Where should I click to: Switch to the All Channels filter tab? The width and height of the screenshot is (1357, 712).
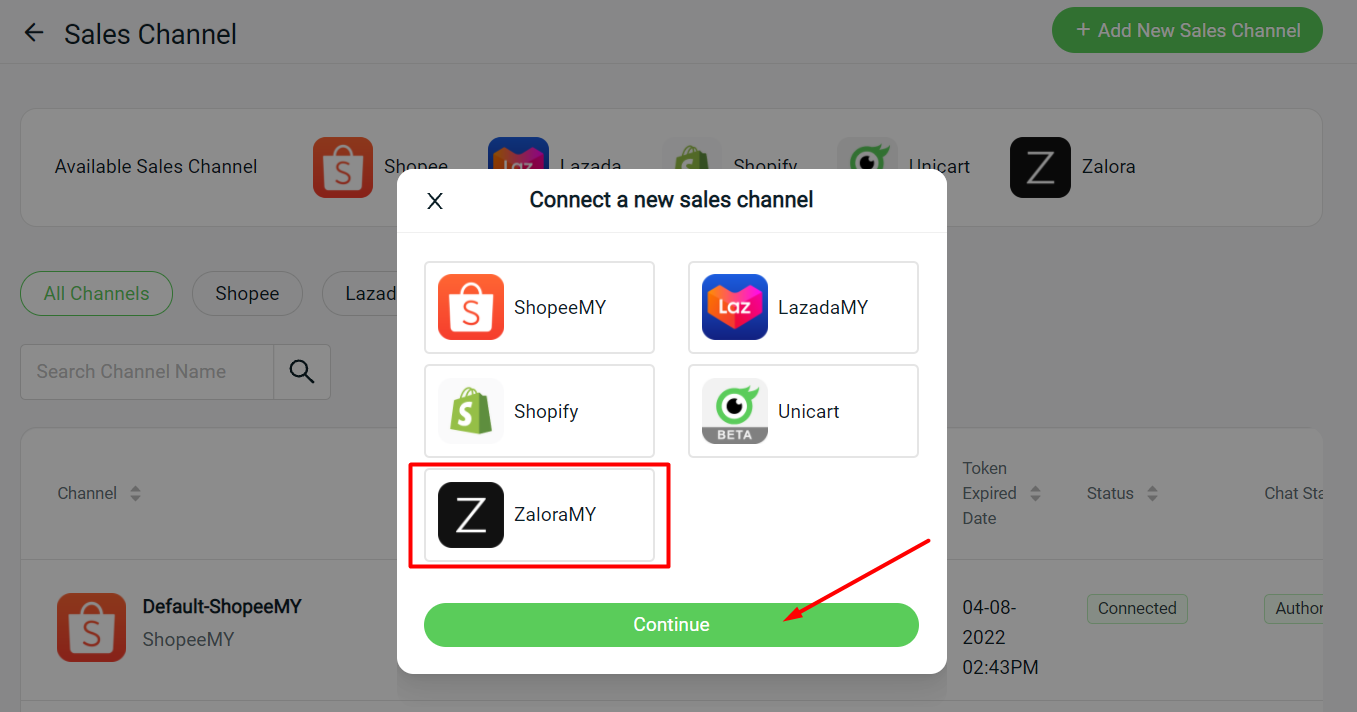tap(97, 293)
